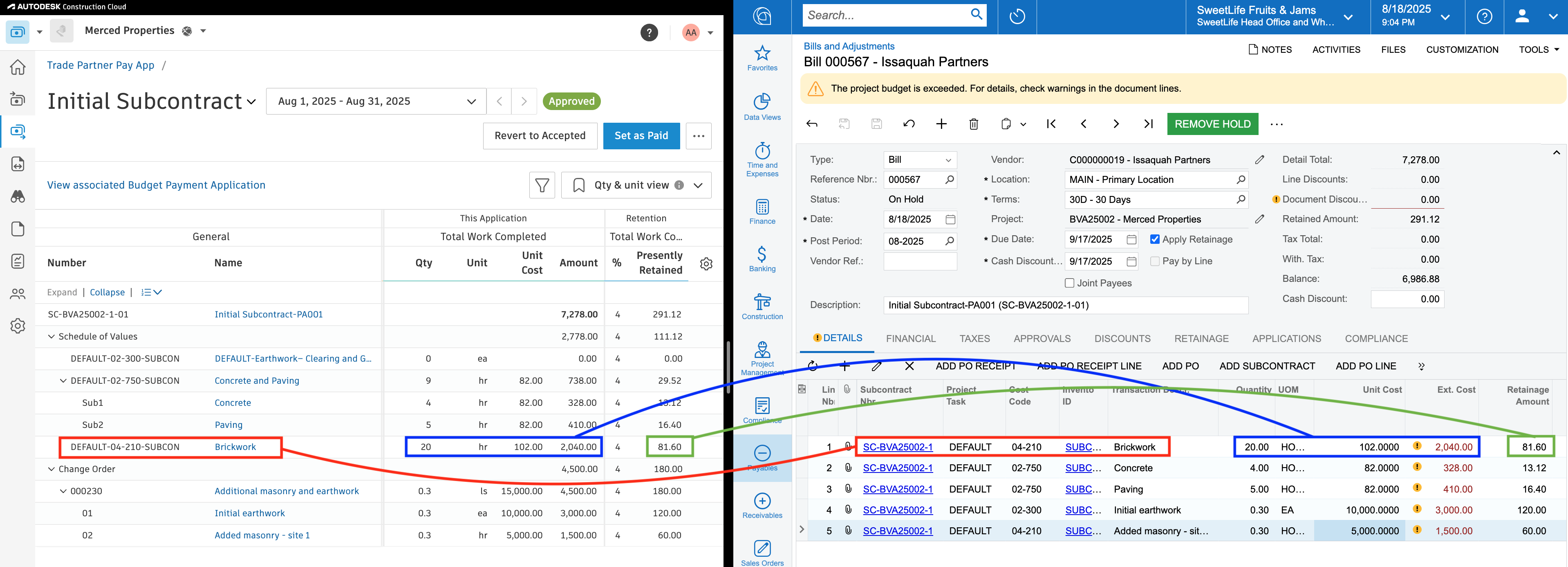Open the Construction workspace
The height and width of the screenshot is (567, 1568).
762,306
